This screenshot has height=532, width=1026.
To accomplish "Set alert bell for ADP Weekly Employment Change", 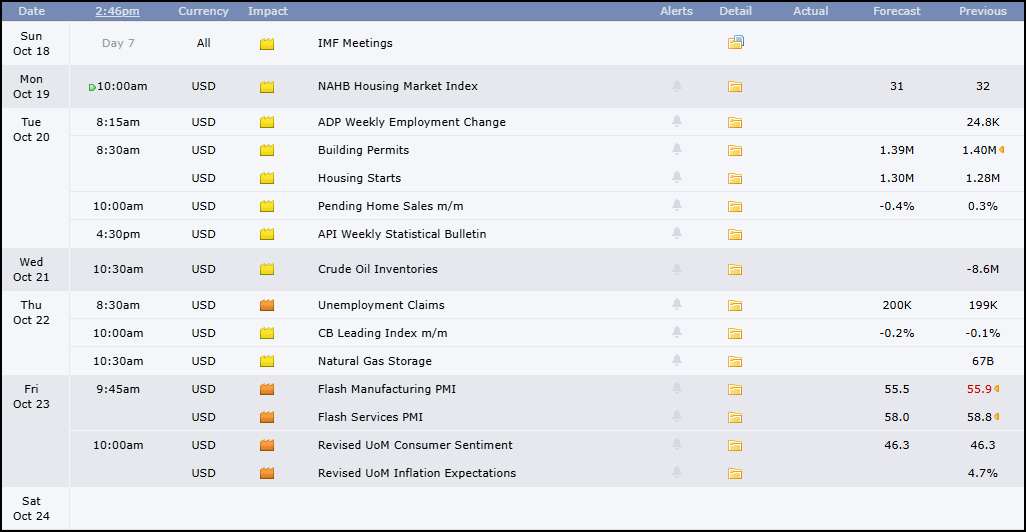I will [x=677, y=121].
